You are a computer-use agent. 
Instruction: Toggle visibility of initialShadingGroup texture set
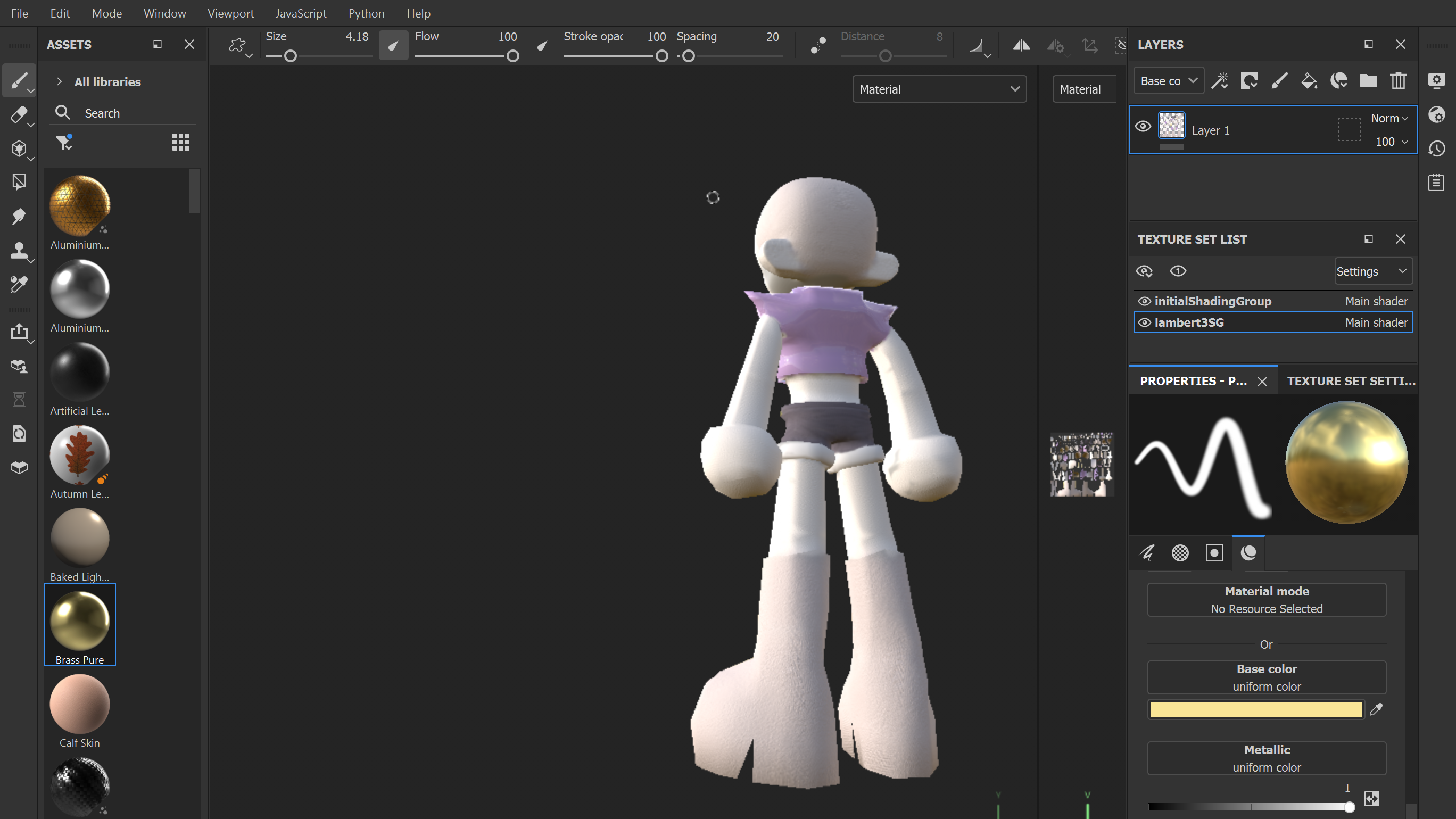[x=1144, y=301]
